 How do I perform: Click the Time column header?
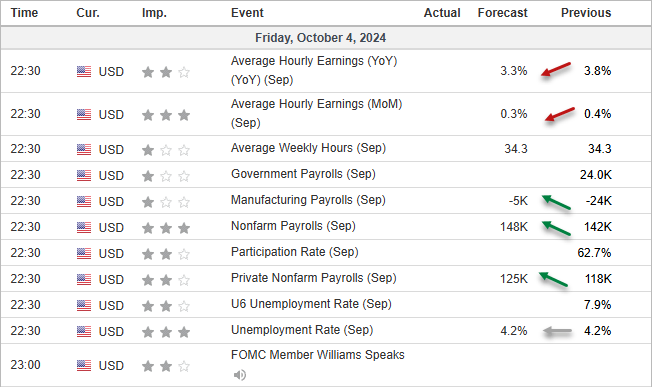pyautogui.click(x=24, y=13)
